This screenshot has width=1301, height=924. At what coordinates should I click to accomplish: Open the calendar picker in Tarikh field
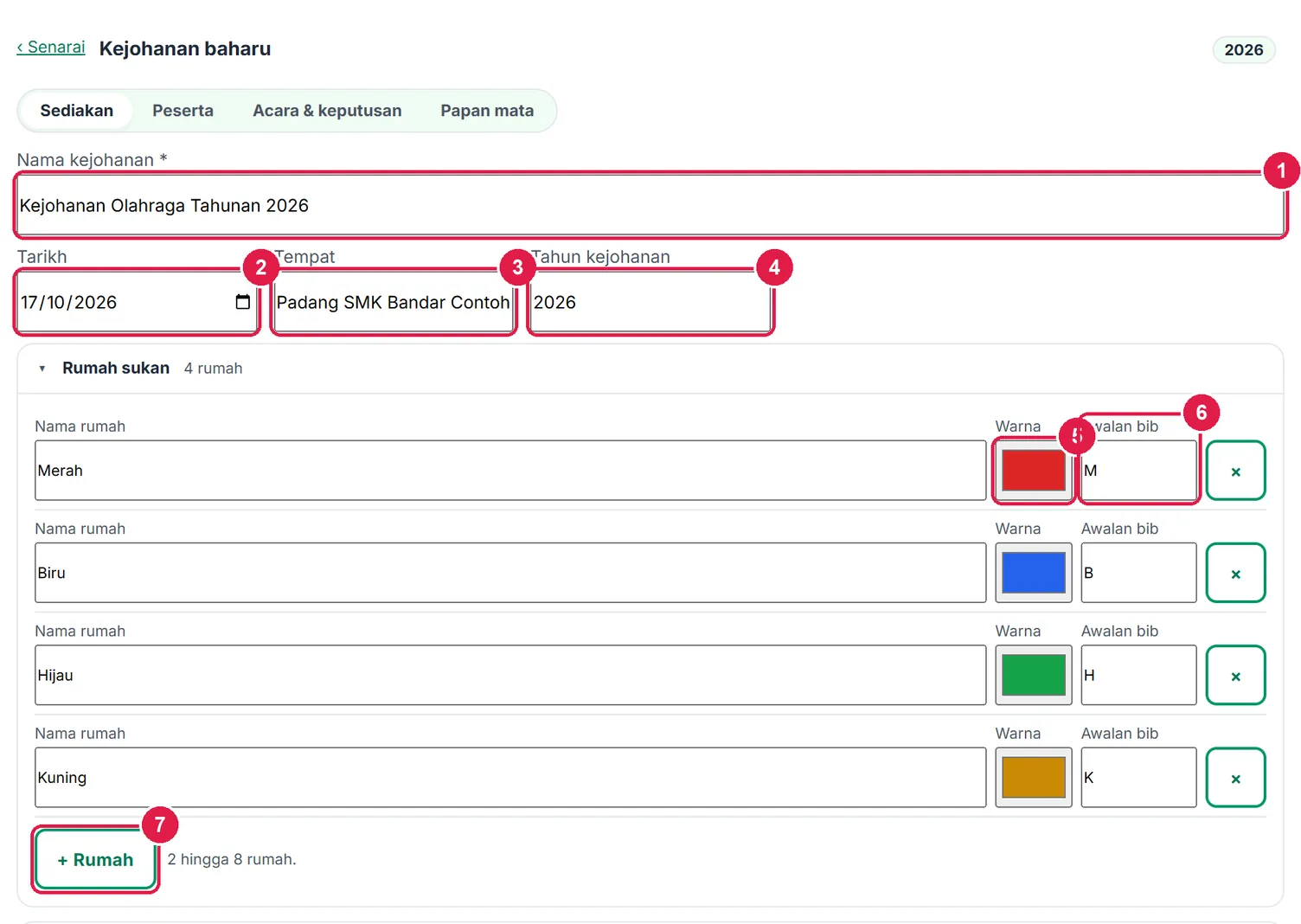(242, 302)
